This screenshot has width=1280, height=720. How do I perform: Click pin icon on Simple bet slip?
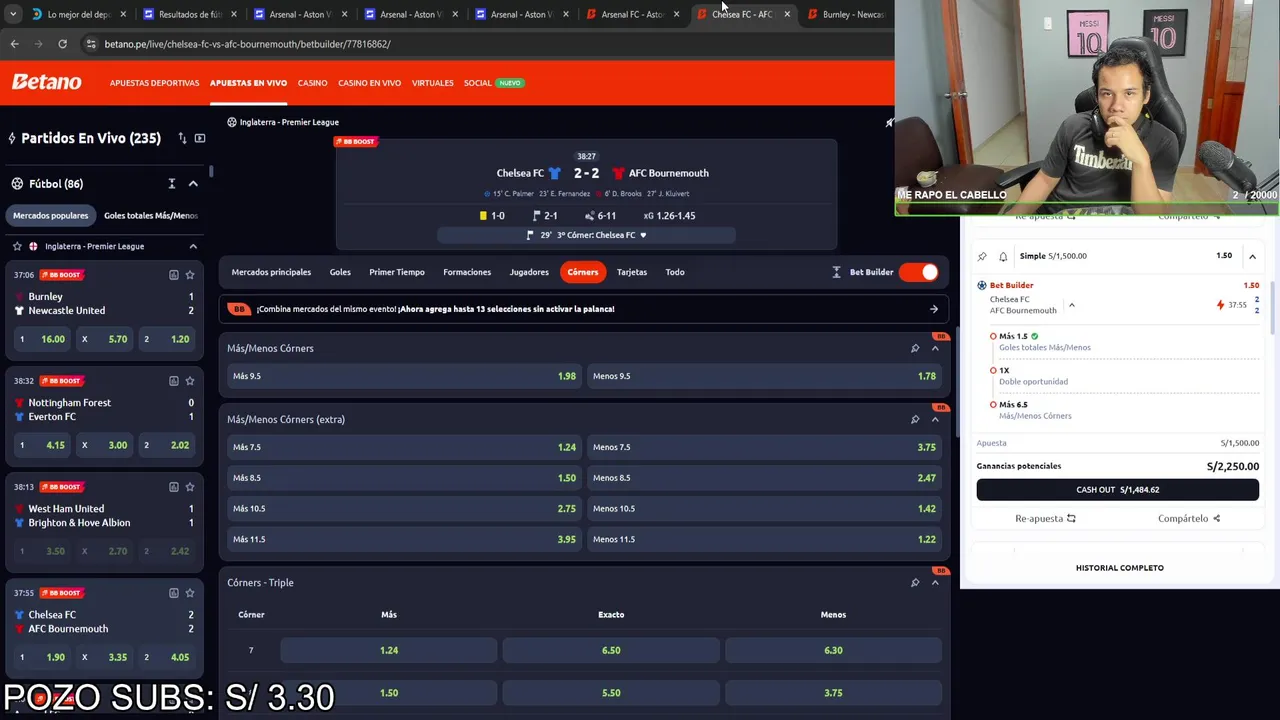point(982,256)
